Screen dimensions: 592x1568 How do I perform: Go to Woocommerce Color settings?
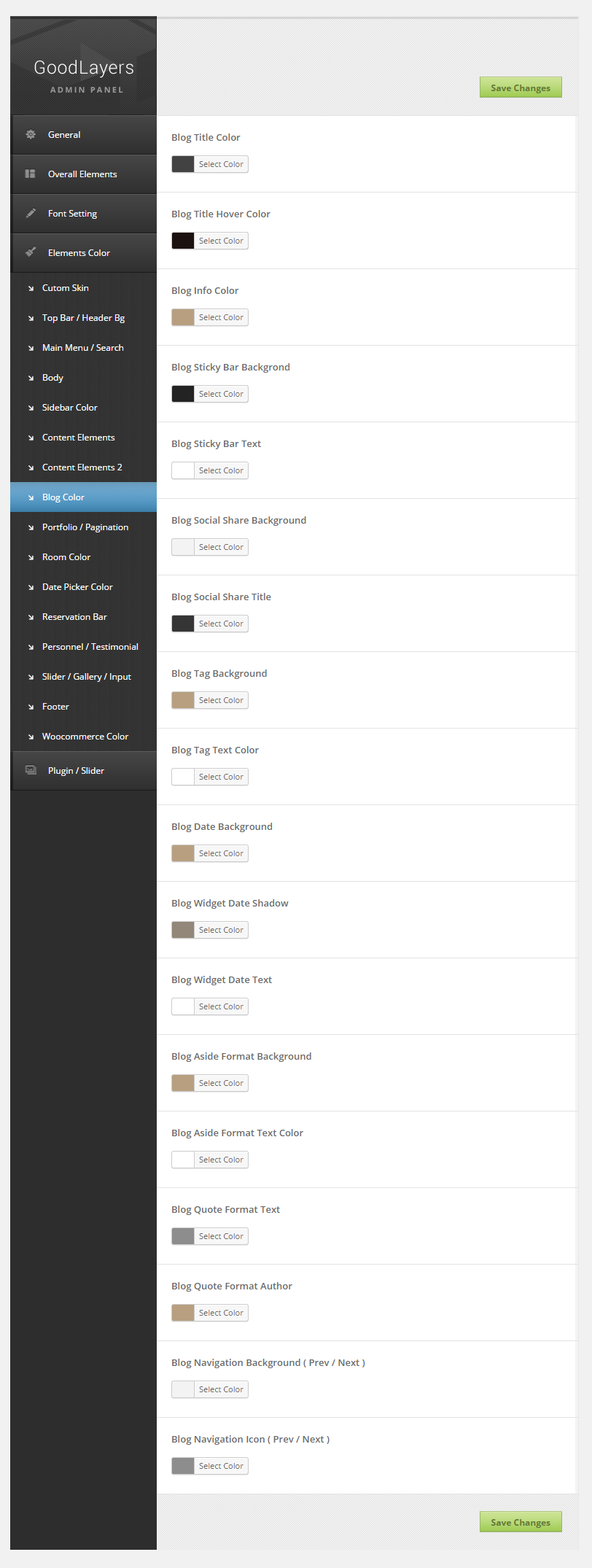coord(85,737)
